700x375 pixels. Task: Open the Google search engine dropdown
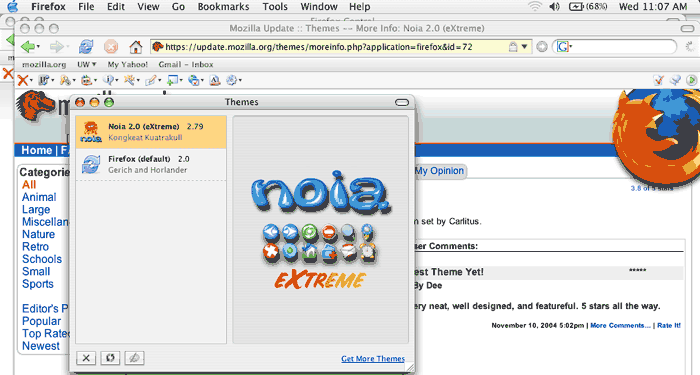coord(564,46)
